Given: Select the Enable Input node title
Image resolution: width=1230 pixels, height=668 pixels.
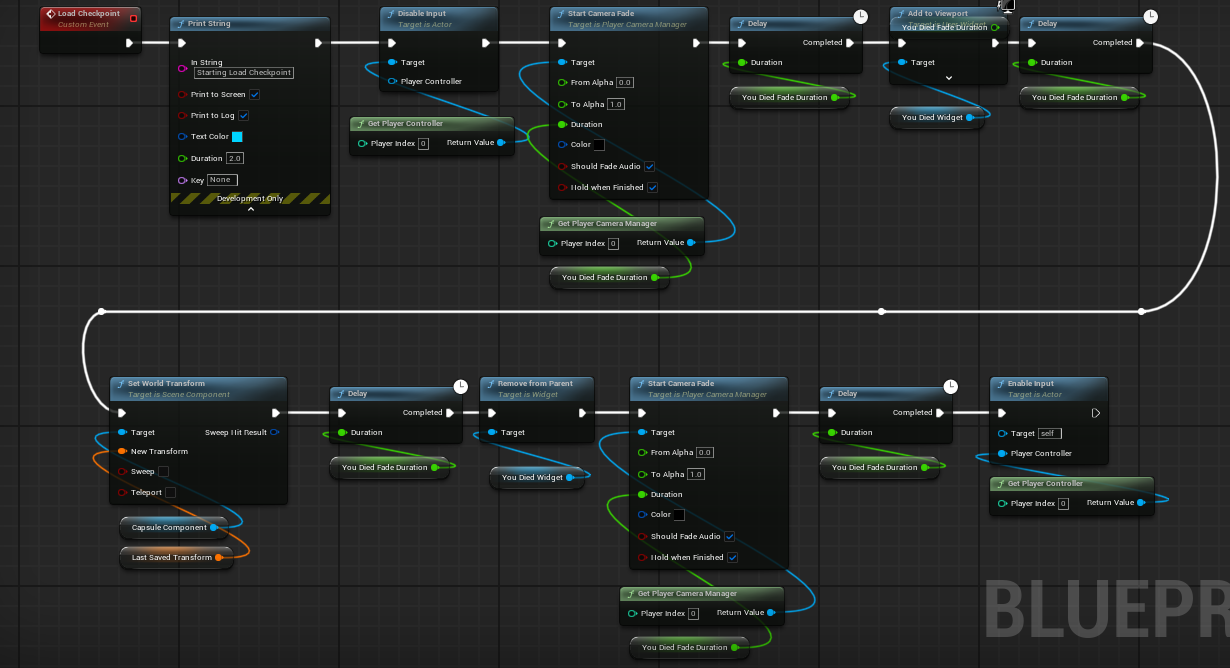Looking at the screenshot, I should [x=1031, y=383].
